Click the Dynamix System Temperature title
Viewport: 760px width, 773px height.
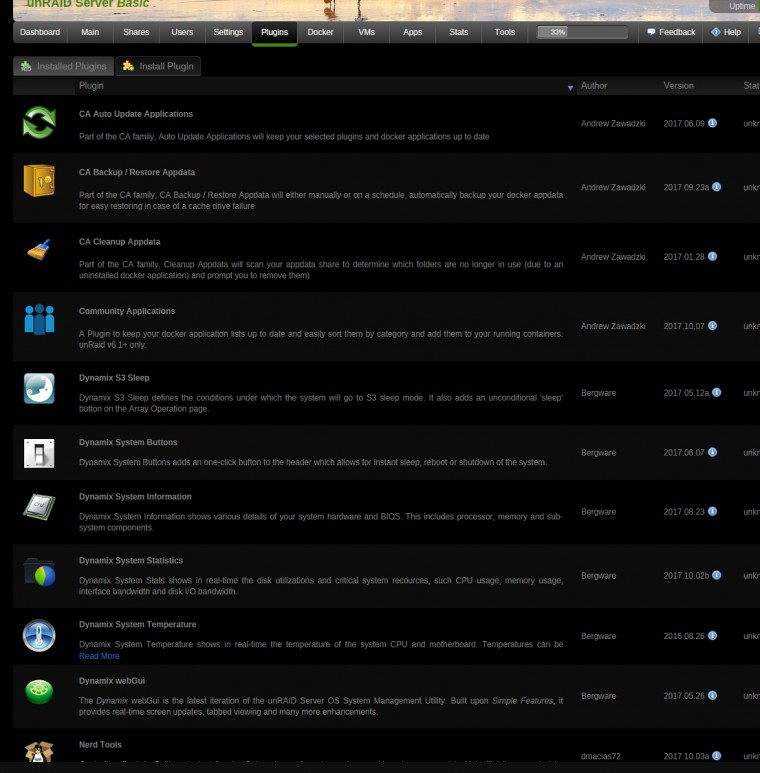pos(138,624)
